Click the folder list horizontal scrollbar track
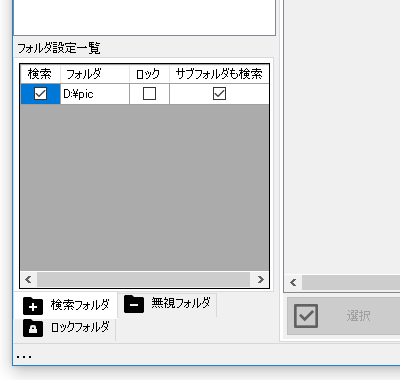This screenshot has width=400, height=380. pos(143,279)
